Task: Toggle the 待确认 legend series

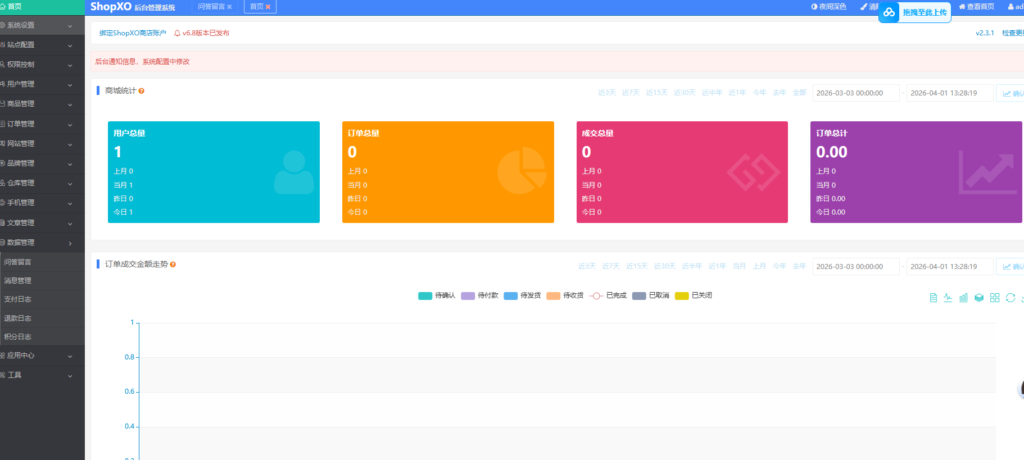Action: point(436,296)
